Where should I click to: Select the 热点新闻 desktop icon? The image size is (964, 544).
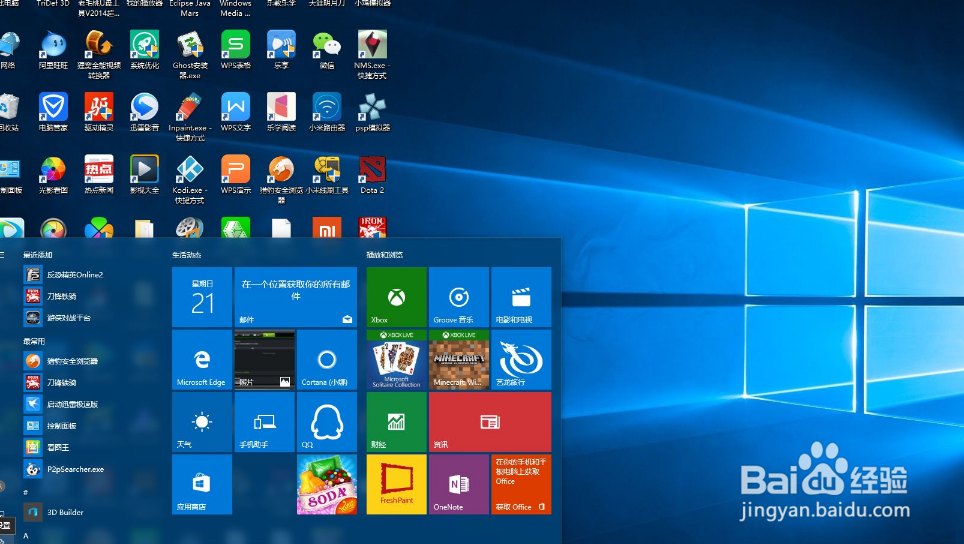[x=99, y=175]
